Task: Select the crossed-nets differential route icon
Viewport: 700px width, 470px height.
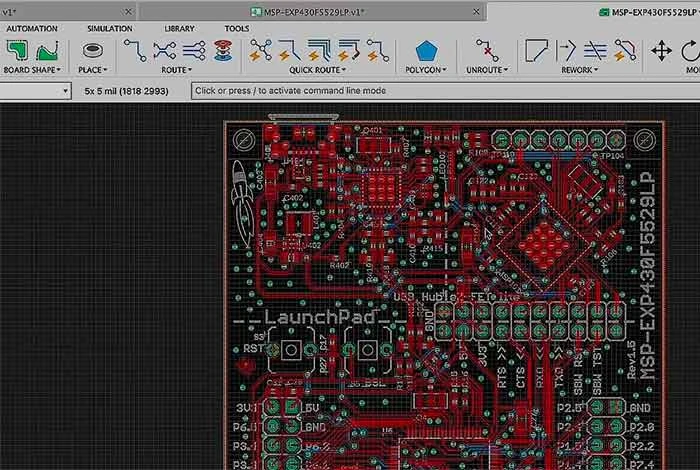Action: [164, 50]
